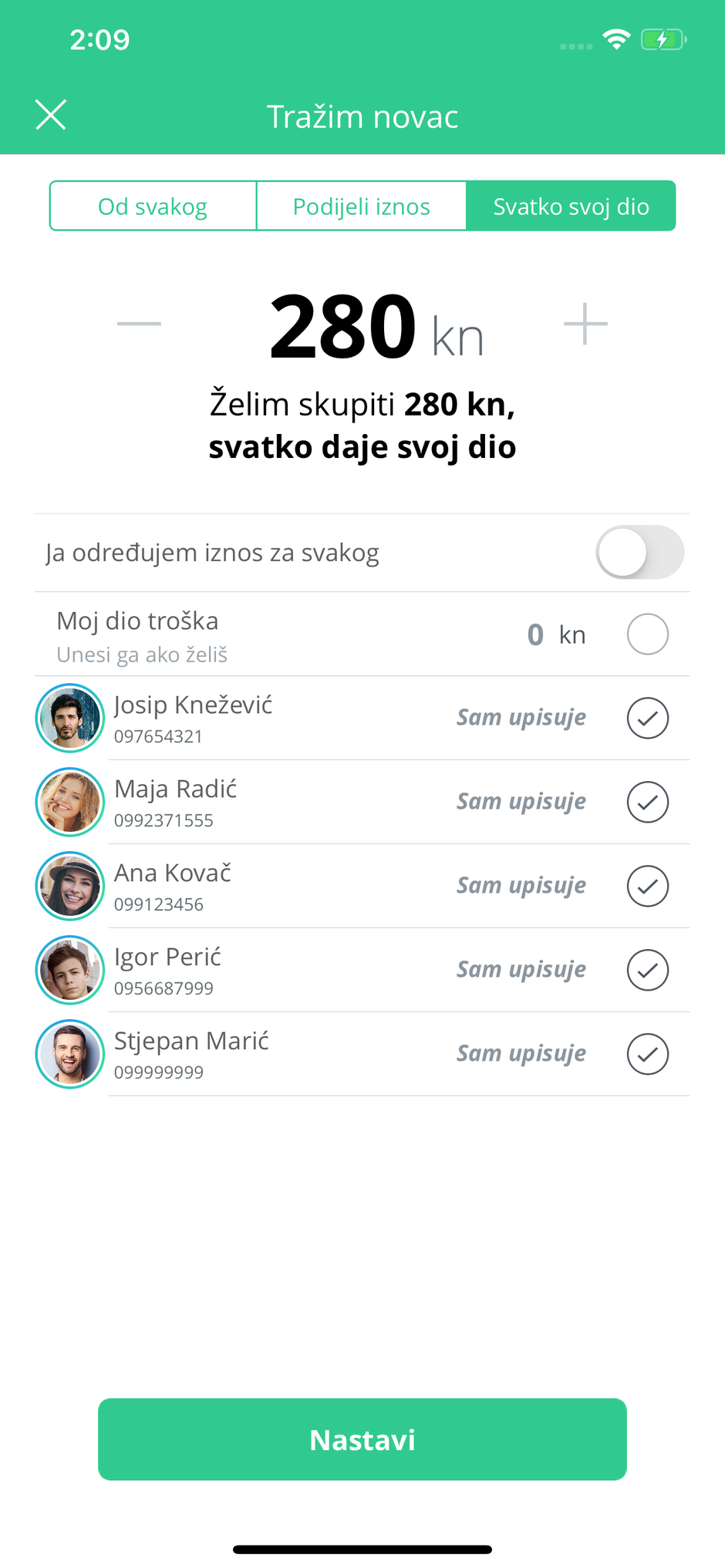
Task: Tap Josip Knežević's profile photo
Action: [70, 718]
